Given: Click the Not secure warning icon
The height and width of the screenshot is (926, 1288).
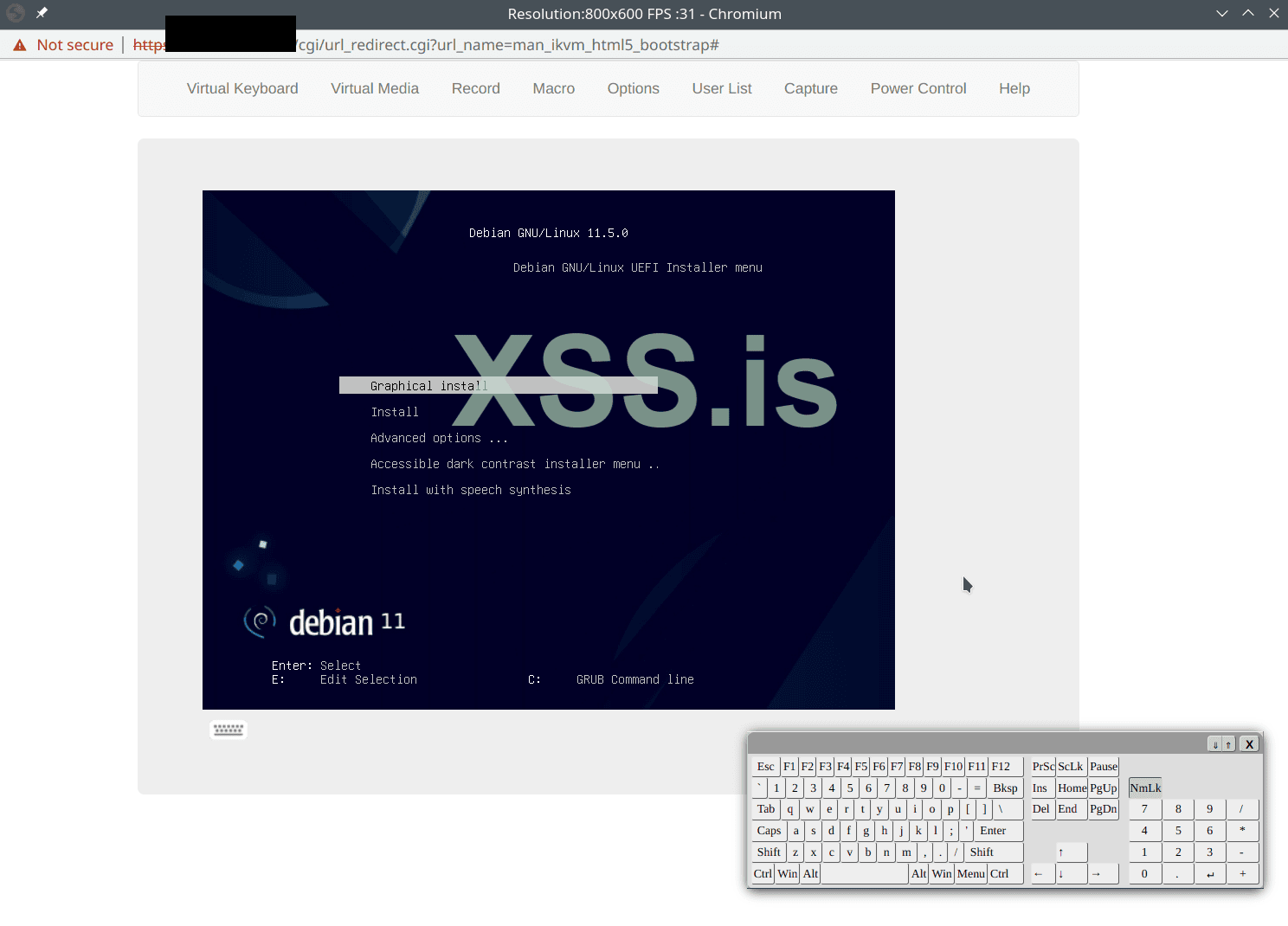Looking at the screenshot, I should pyautogui.click(x=20, y=45).
